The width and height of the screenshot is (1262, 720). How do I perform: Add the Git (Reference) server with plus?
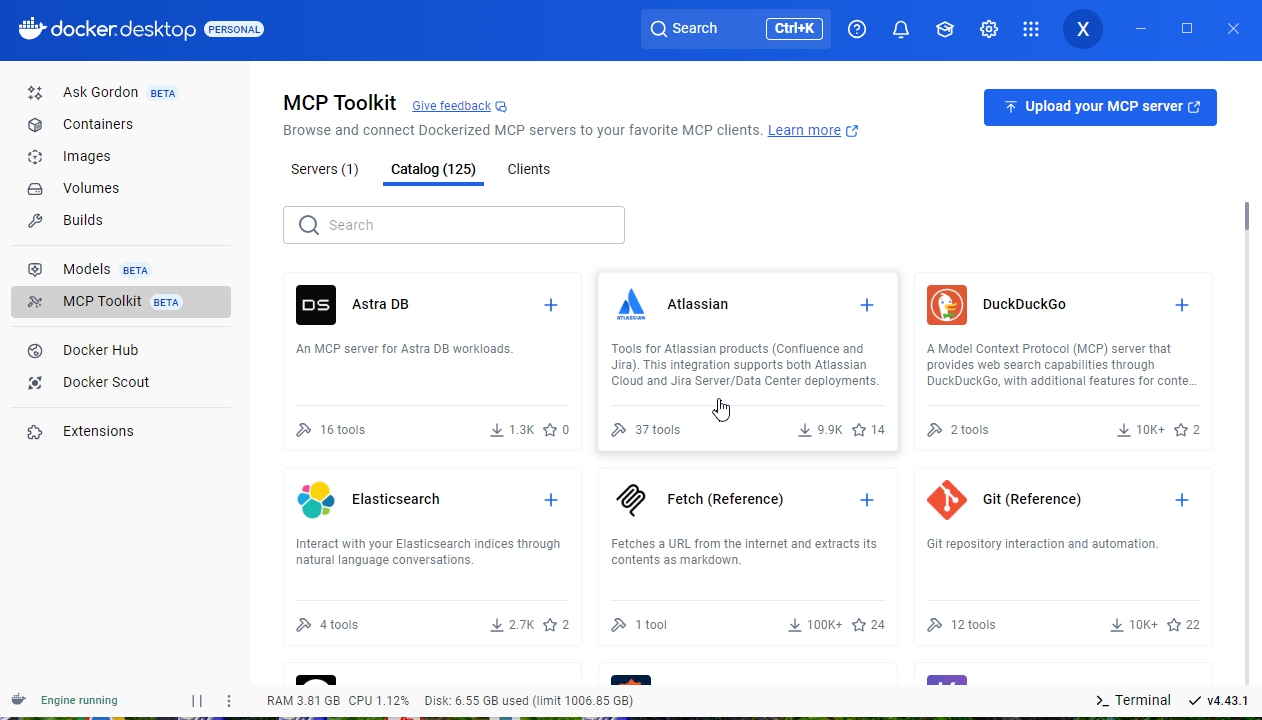pos(1182,500)
